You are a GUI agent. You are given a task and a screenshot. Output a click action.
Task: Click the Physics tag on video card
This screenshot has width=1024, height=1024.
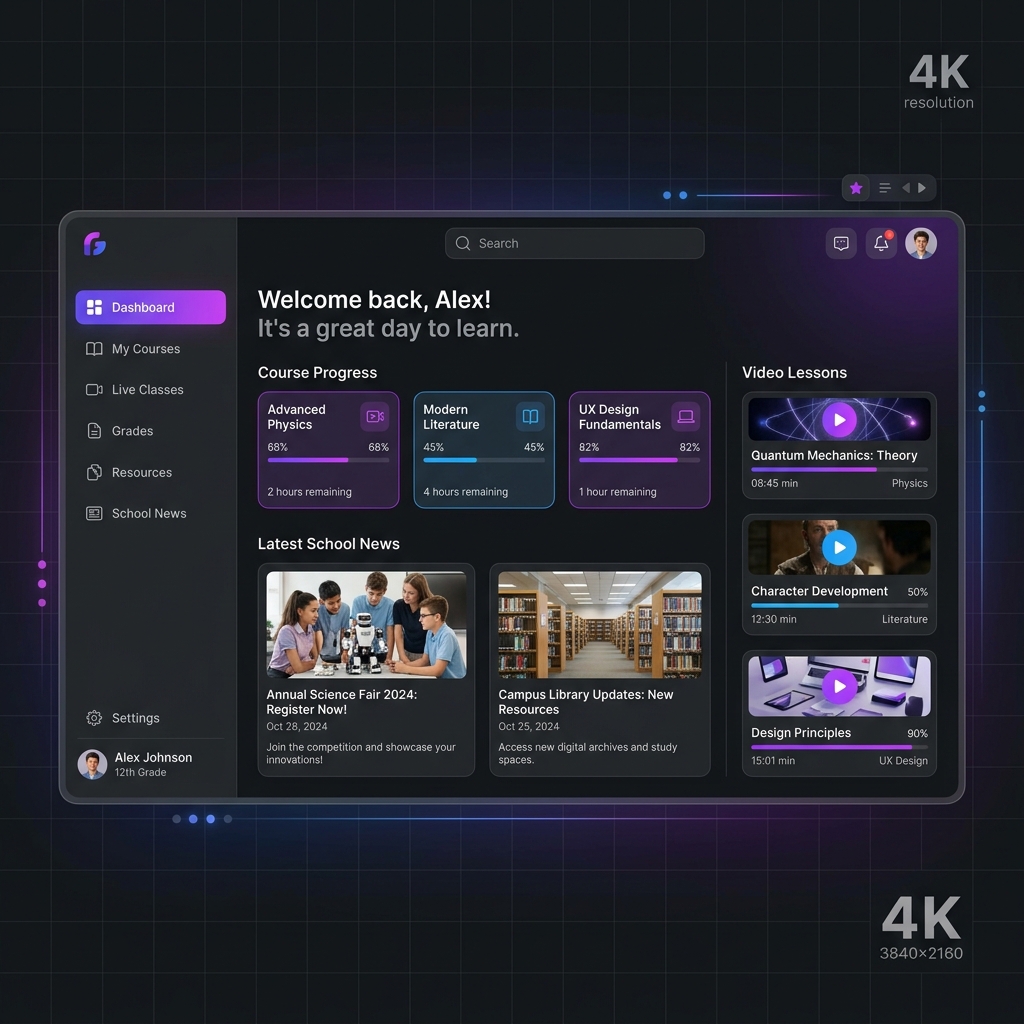tap(910, 483)
